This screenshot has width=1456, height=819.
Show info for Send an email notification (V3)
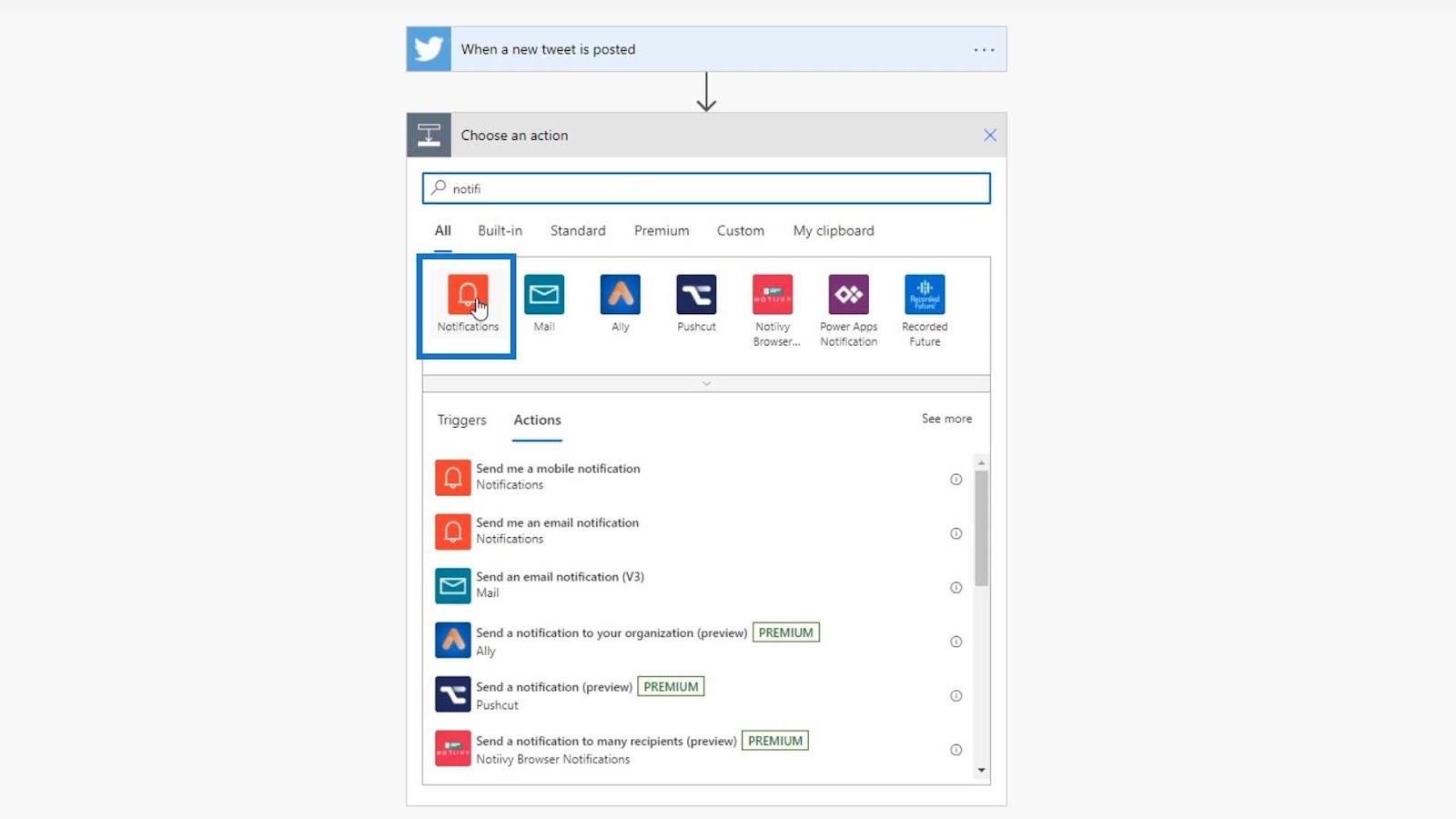click(x=955, y=588)
